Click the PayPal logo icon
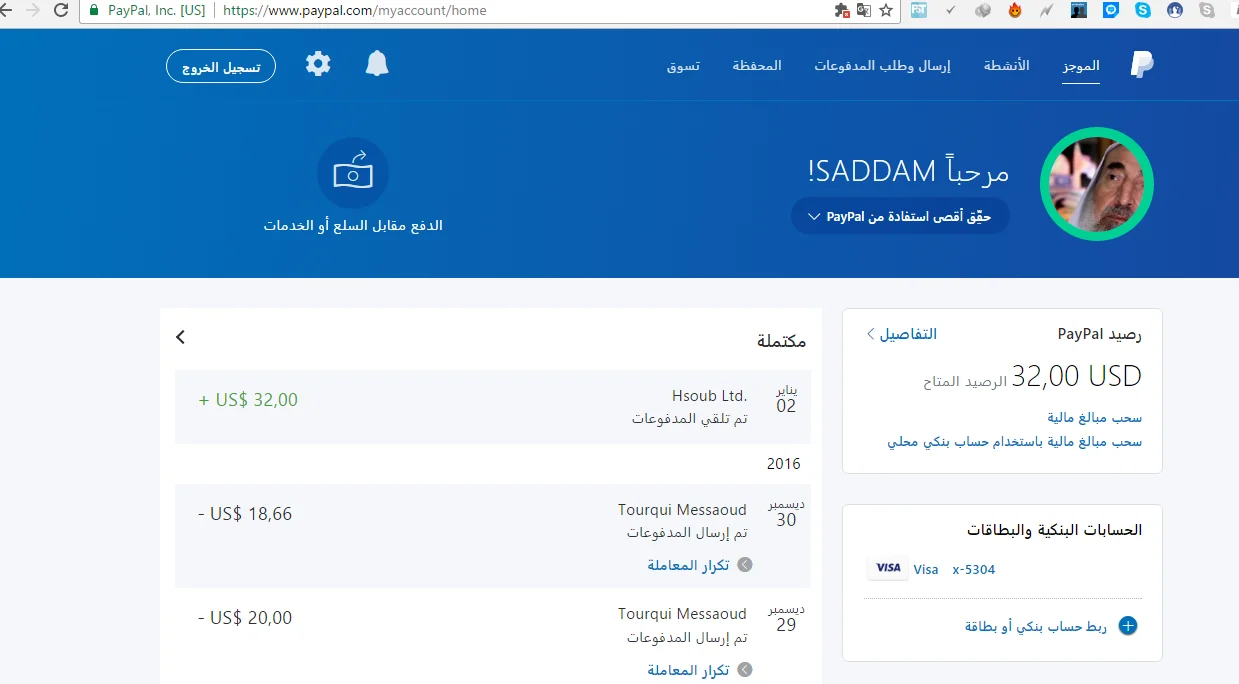The image size is (1239, 684). tap(1141, 65)
